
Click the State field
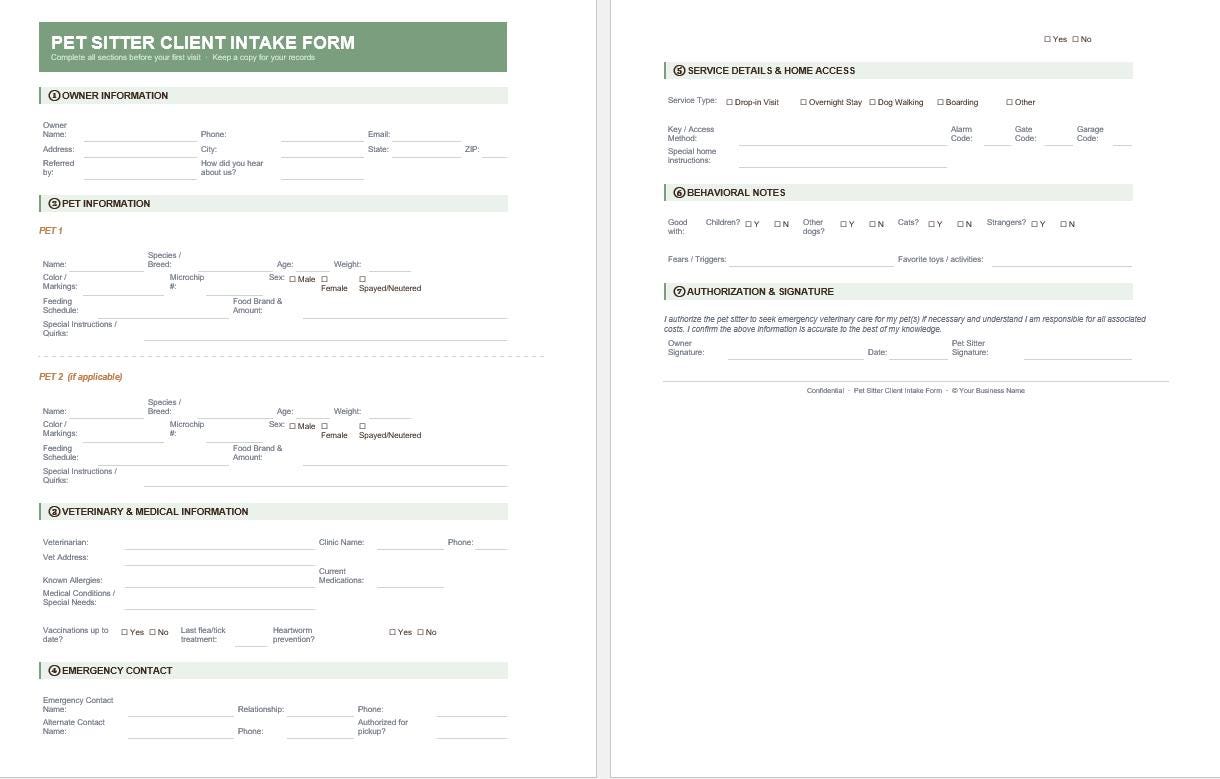click(427, 151)
